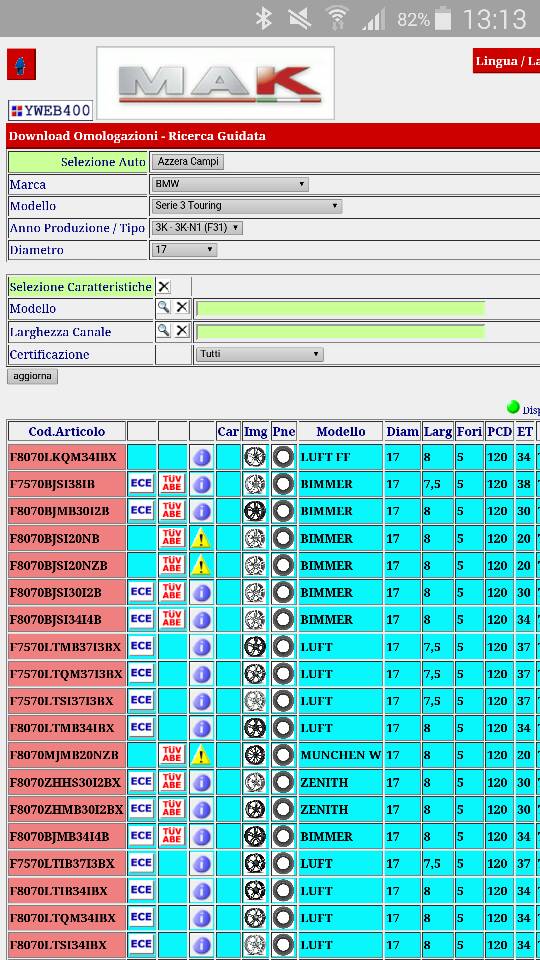This screenshot has width=540, height=960.
Task: Select article code F8070LKQM34IBX
Action: 67,457
